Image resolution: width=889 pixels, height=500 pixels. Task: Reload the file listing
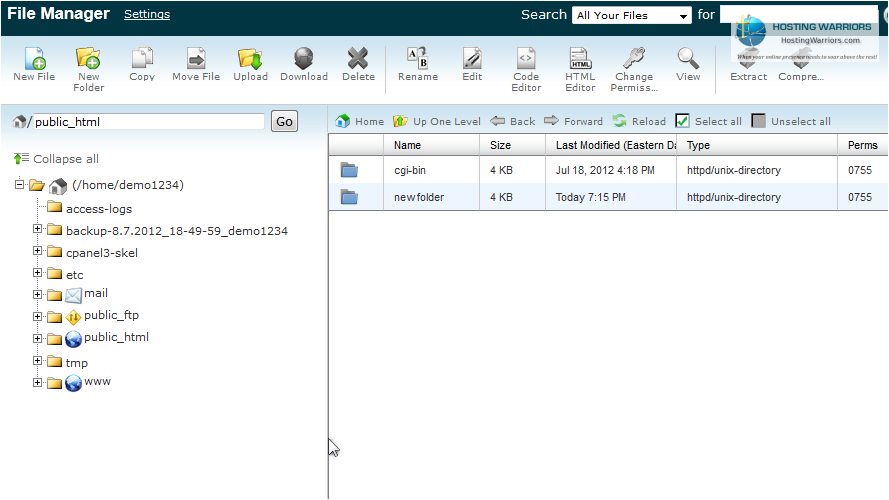[639, 121]
